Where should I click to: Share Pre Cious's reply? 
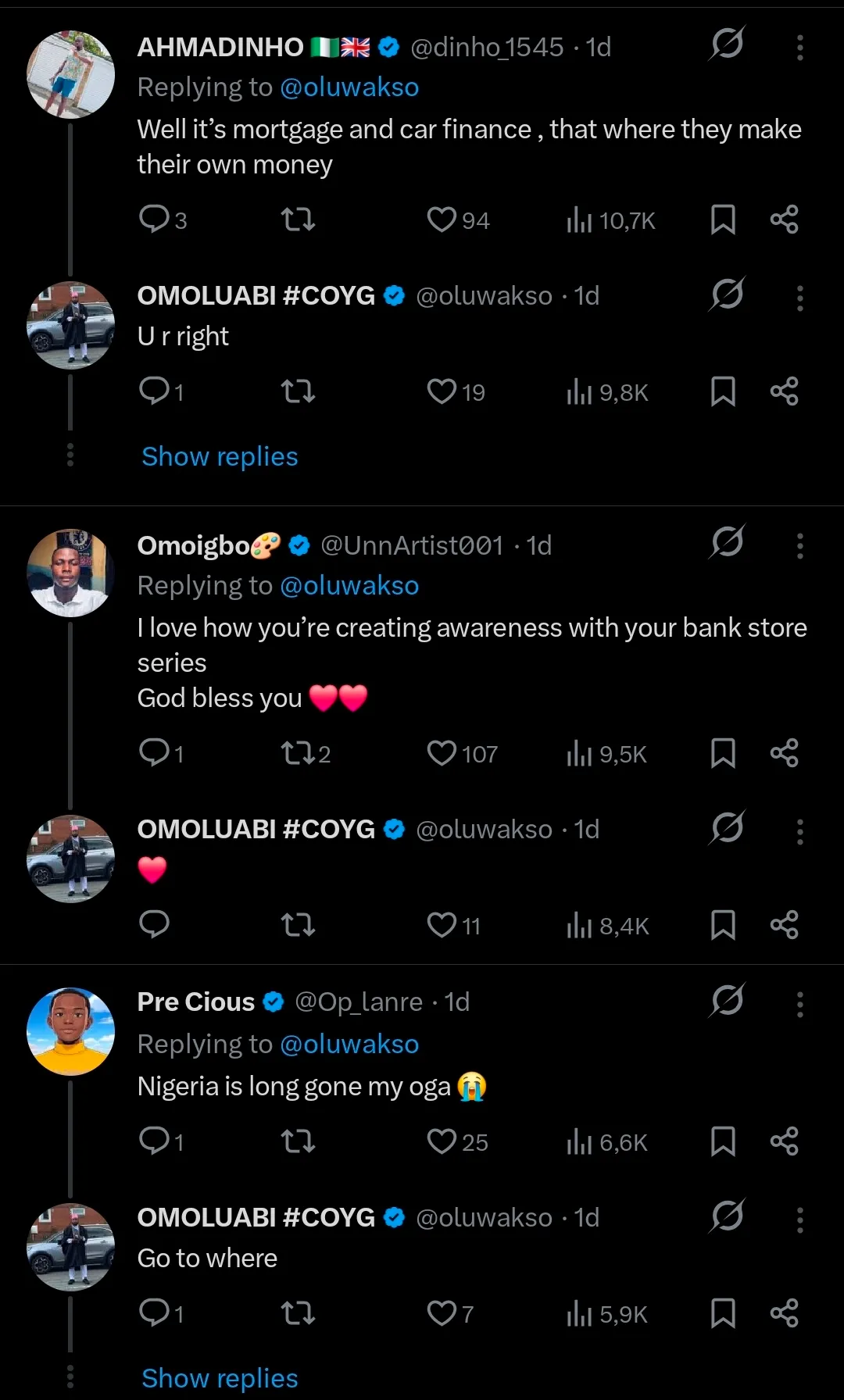point(784,1141)
